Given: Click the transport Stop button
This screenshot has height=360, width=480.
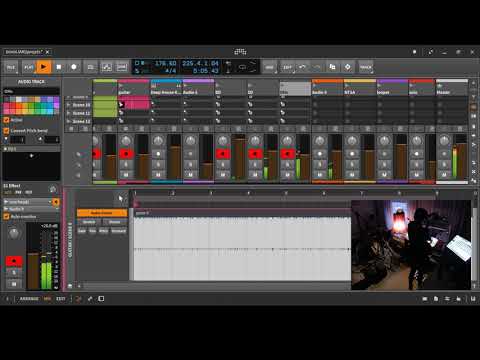Looking at the screenshot, I should 59,67.
